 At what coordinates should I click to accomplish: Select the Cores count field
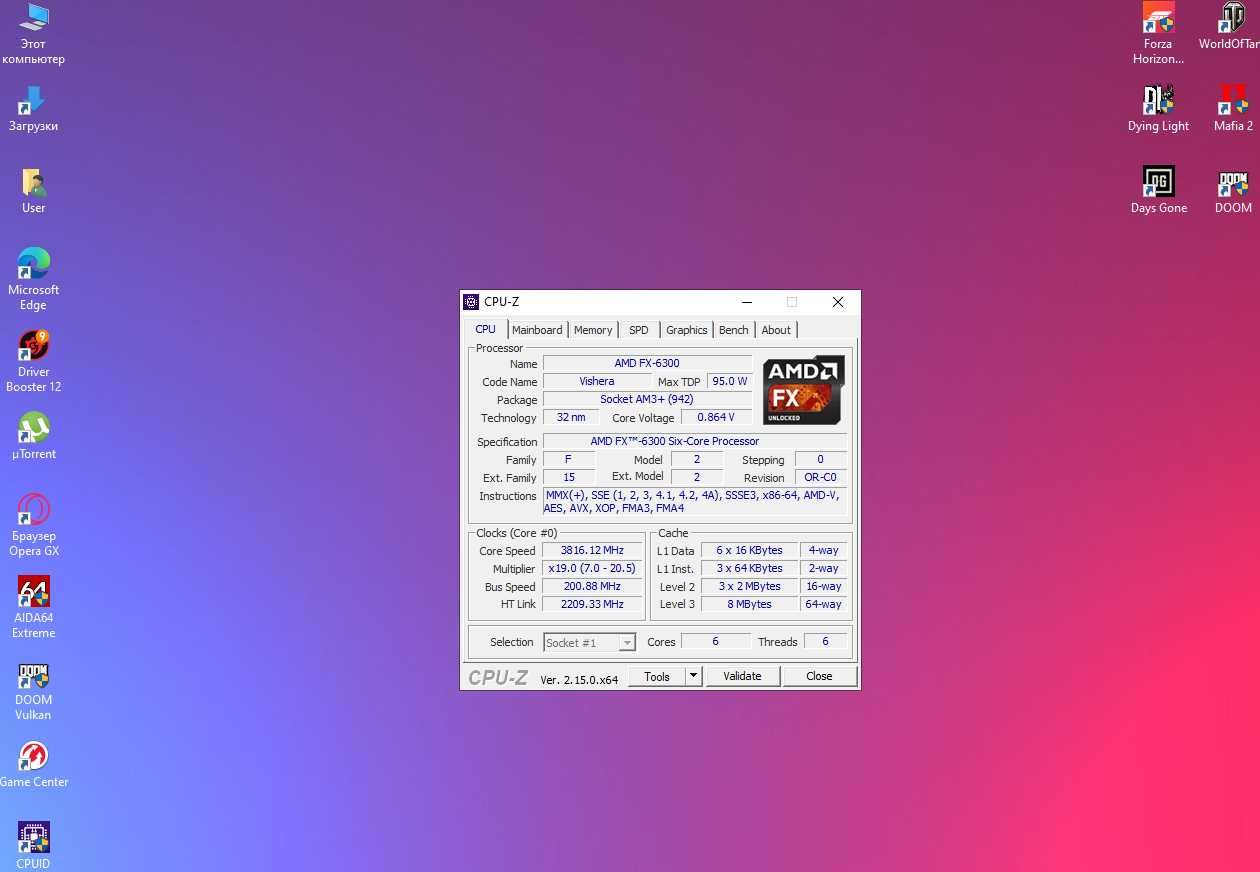pos(715,642)
